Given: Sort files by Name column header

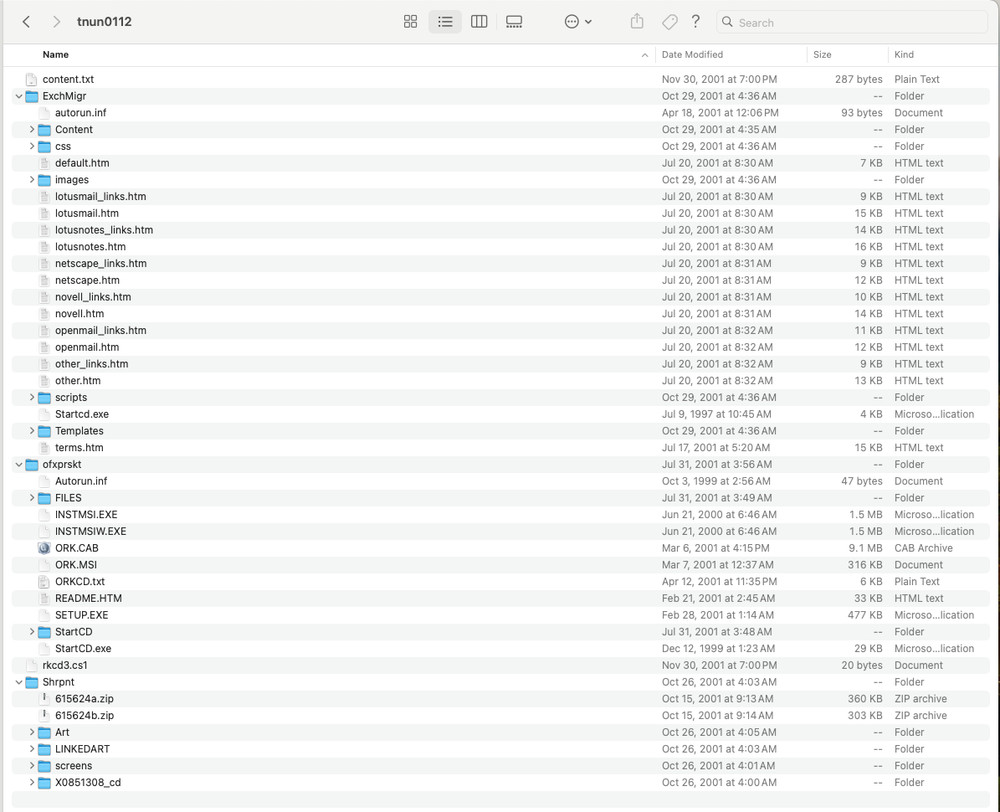Looking at the screenshot, I should coord(56,55).
